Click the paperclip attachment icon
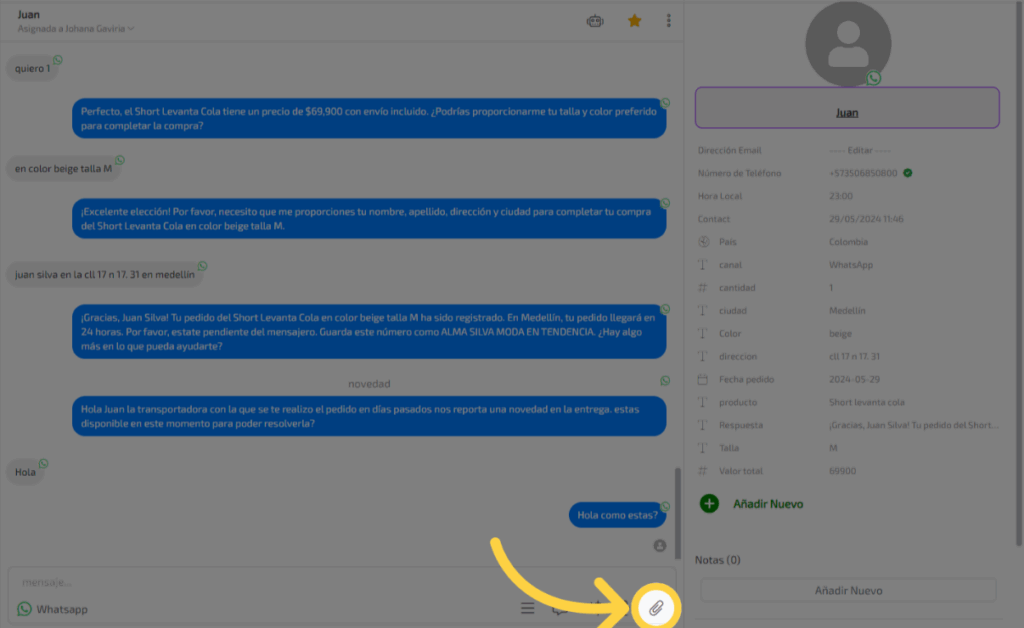Image resolution: width=1024 pixels, height=628 pixels. point(656,608)
